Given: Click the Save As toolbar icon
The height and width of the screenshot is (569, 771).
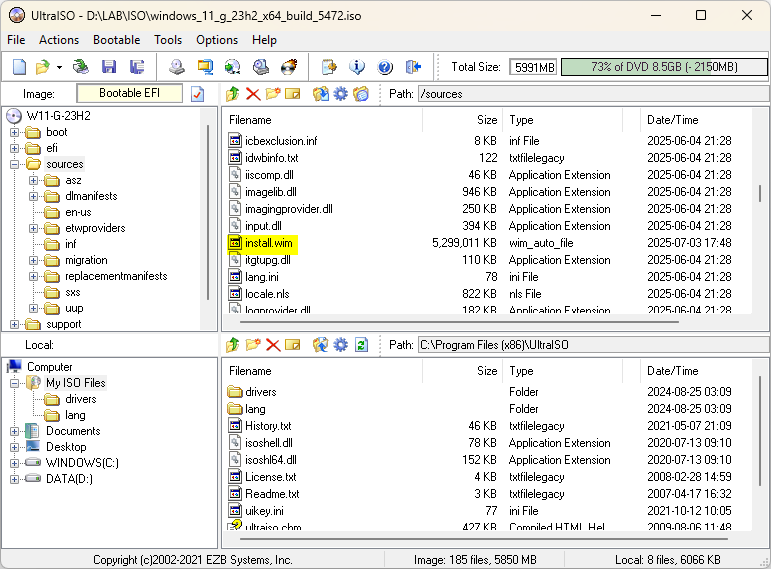Looking at the screenshot, I should click(x=137, y=66).
